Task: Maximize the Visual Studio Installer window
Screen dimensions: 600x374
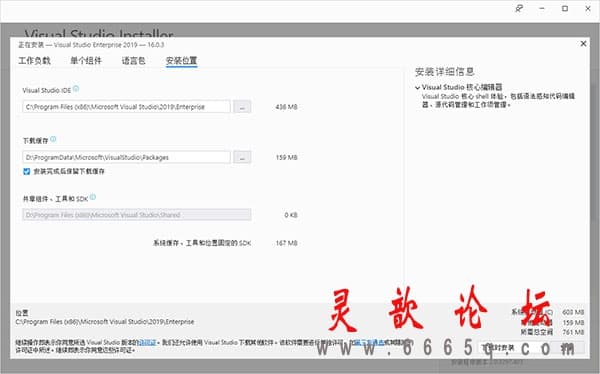Action: pos(565,8)
